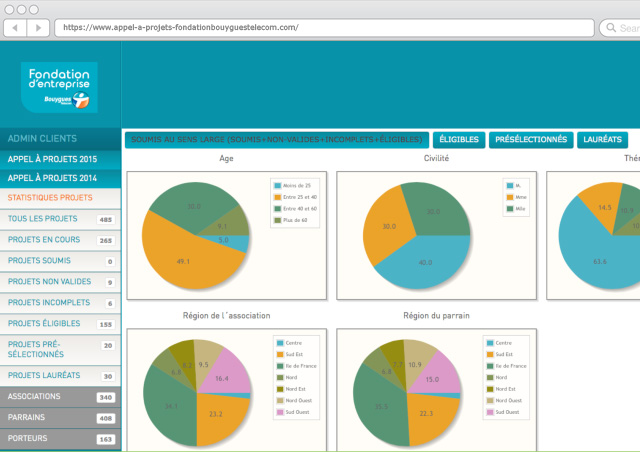Click the 49.1 slice in Age chart
This screenshot has height=452, width=640.
(x=183, y=261)
